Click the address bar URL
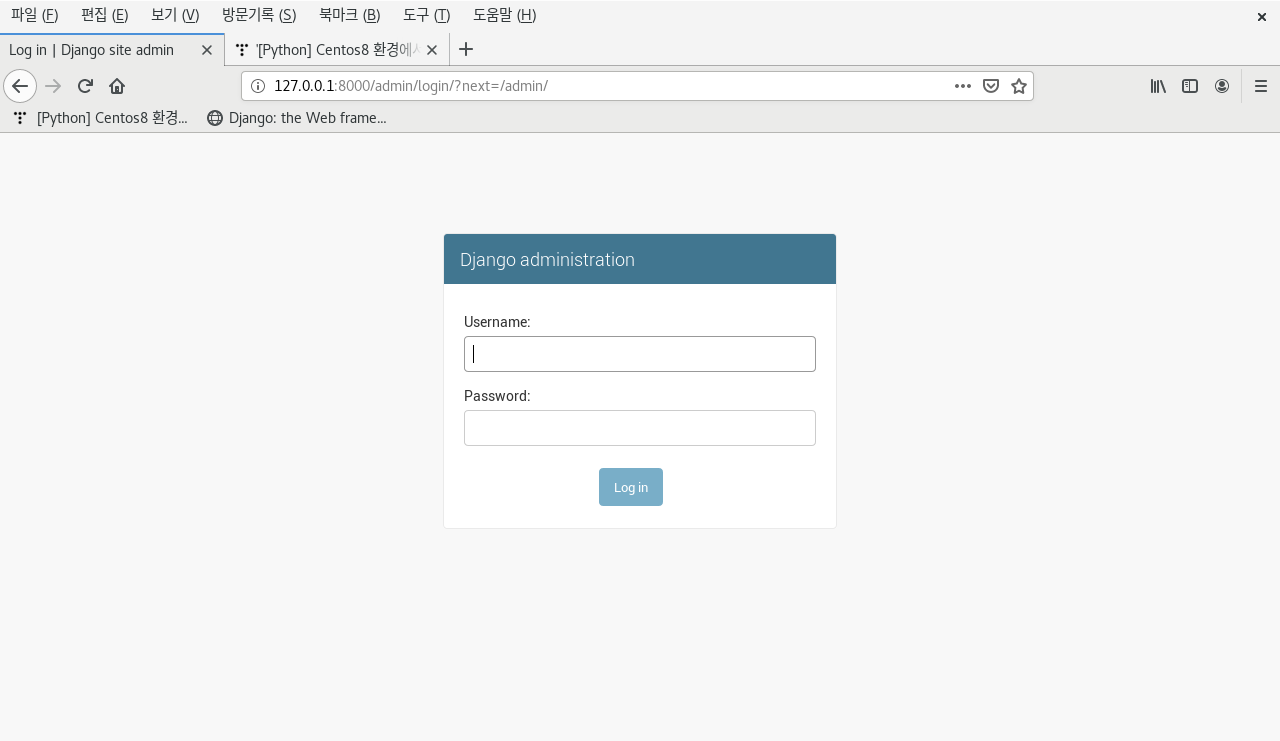The height and width of the screenshot is (741, 1280). pos(411,86)
